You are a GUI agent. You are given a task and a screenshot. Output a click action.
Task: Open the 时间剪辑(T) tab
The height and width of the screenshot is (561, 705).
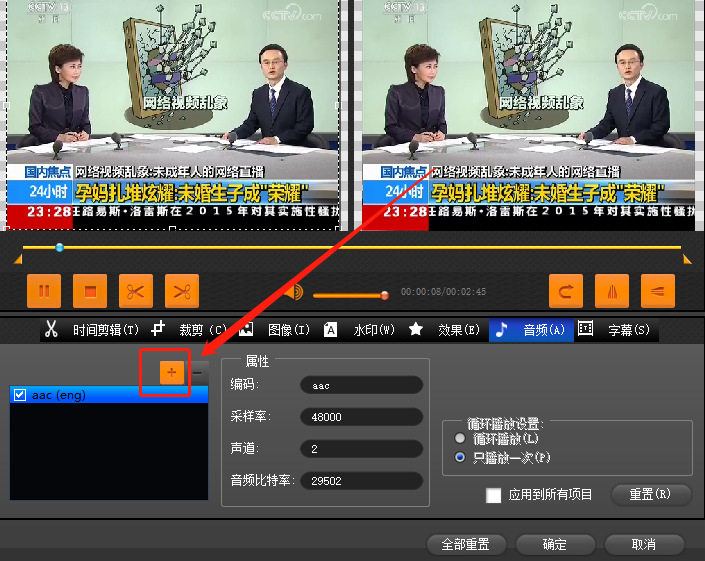click(106, 330)
